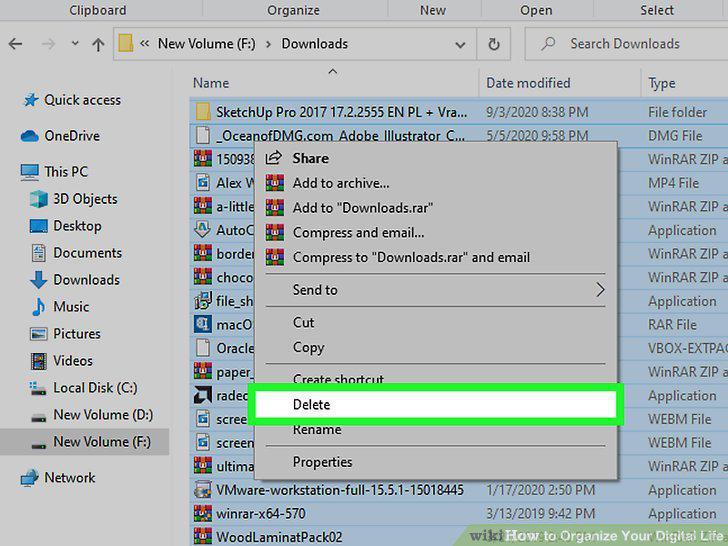Click the Quick access star icon
Viewport: 728px width, 546px height.
coord(31,100)
